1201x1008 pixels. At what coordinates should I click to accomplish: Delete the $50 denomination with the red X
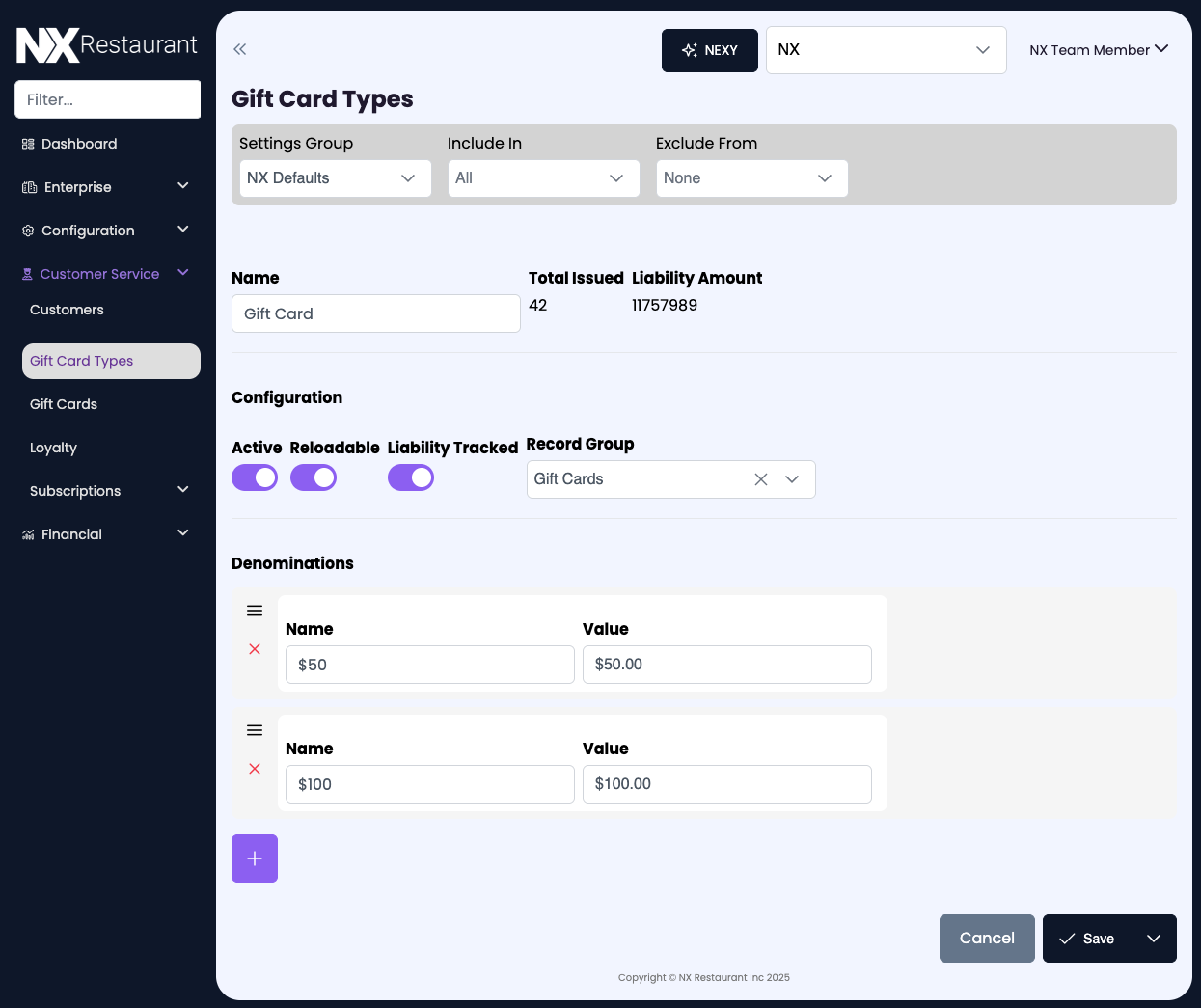[x=255, y=649]
